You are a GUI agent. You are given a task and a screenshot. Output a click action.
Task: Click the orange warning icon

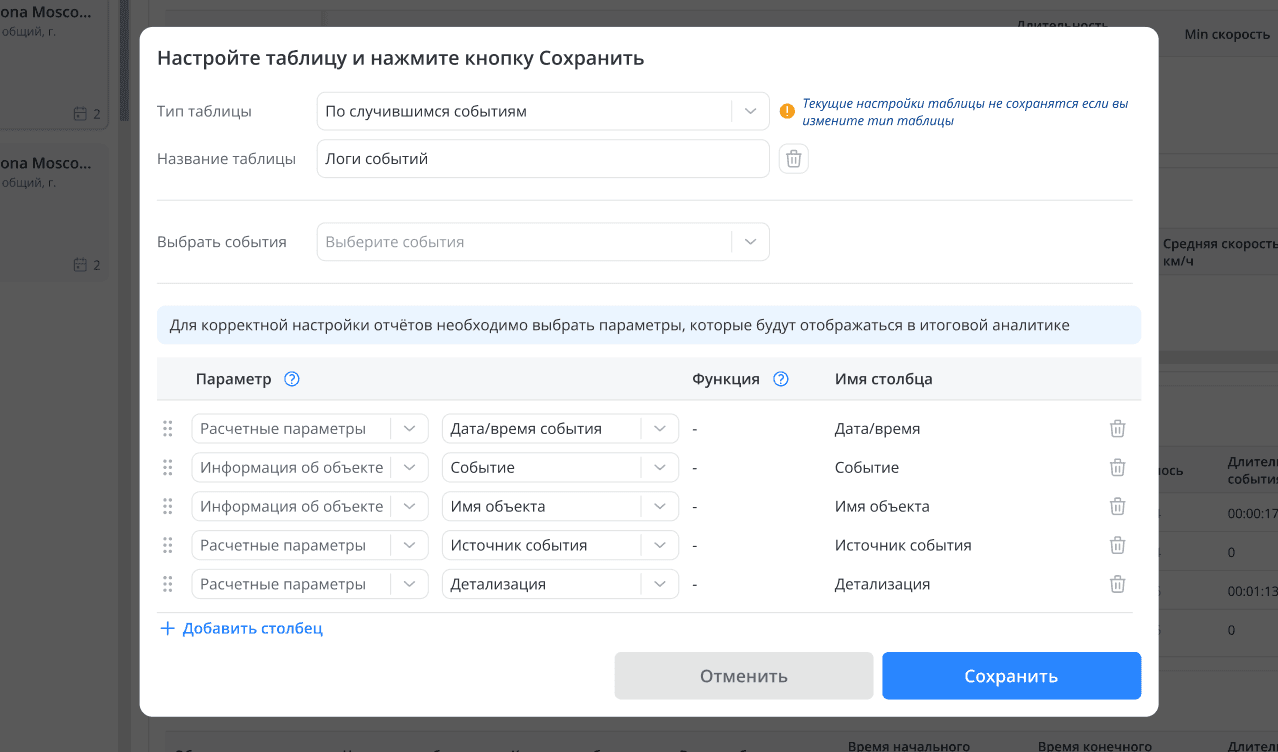pyautogui.click(x=787, y=111)
